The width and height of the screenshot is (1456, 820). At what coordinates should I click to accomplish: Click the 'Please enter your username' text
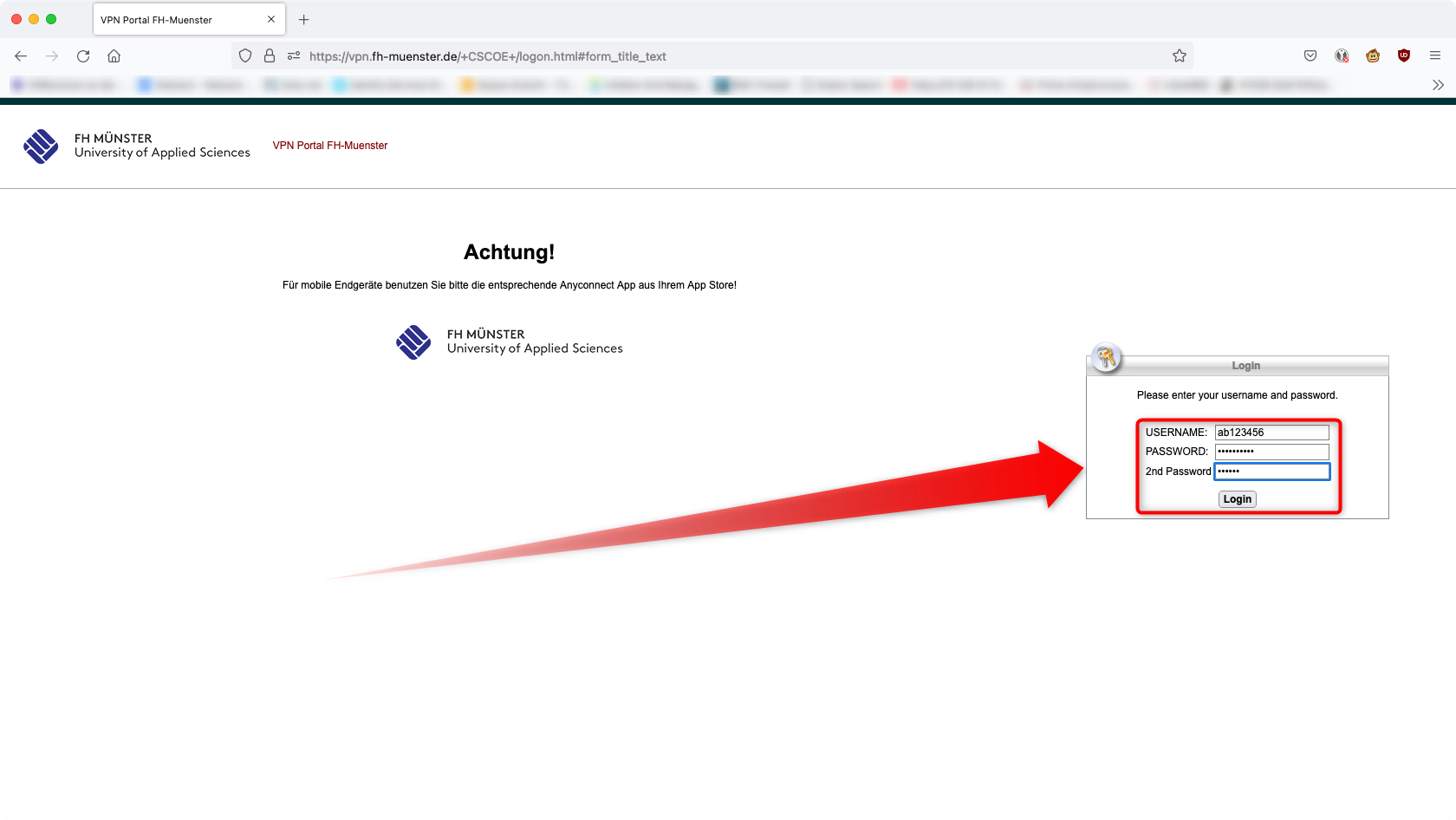(x=1237, y=395)
